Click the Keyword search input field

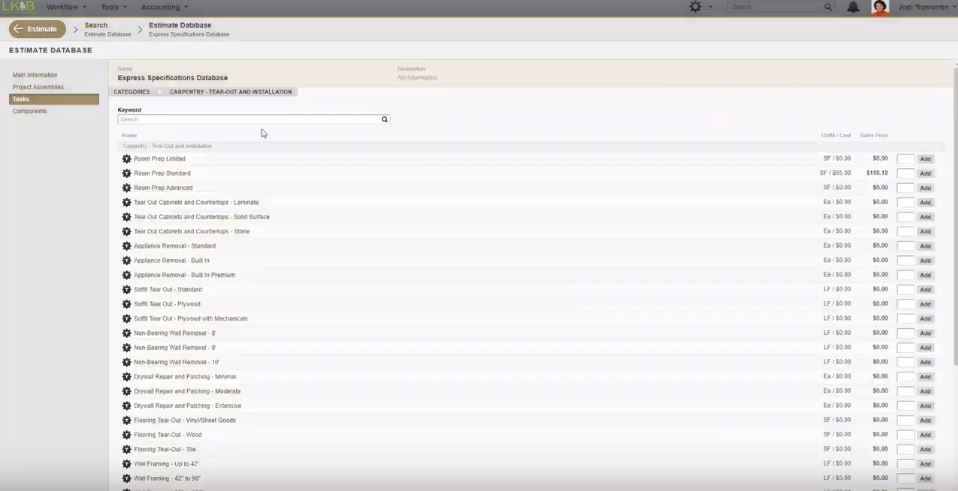[x=248, y=119]
